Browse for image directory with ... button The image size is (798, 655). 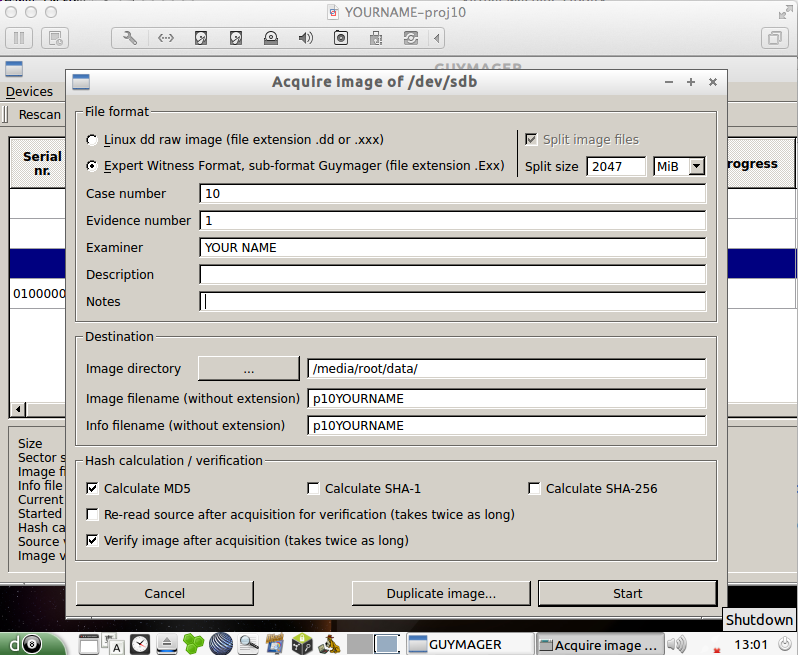[x=248, y=368]
